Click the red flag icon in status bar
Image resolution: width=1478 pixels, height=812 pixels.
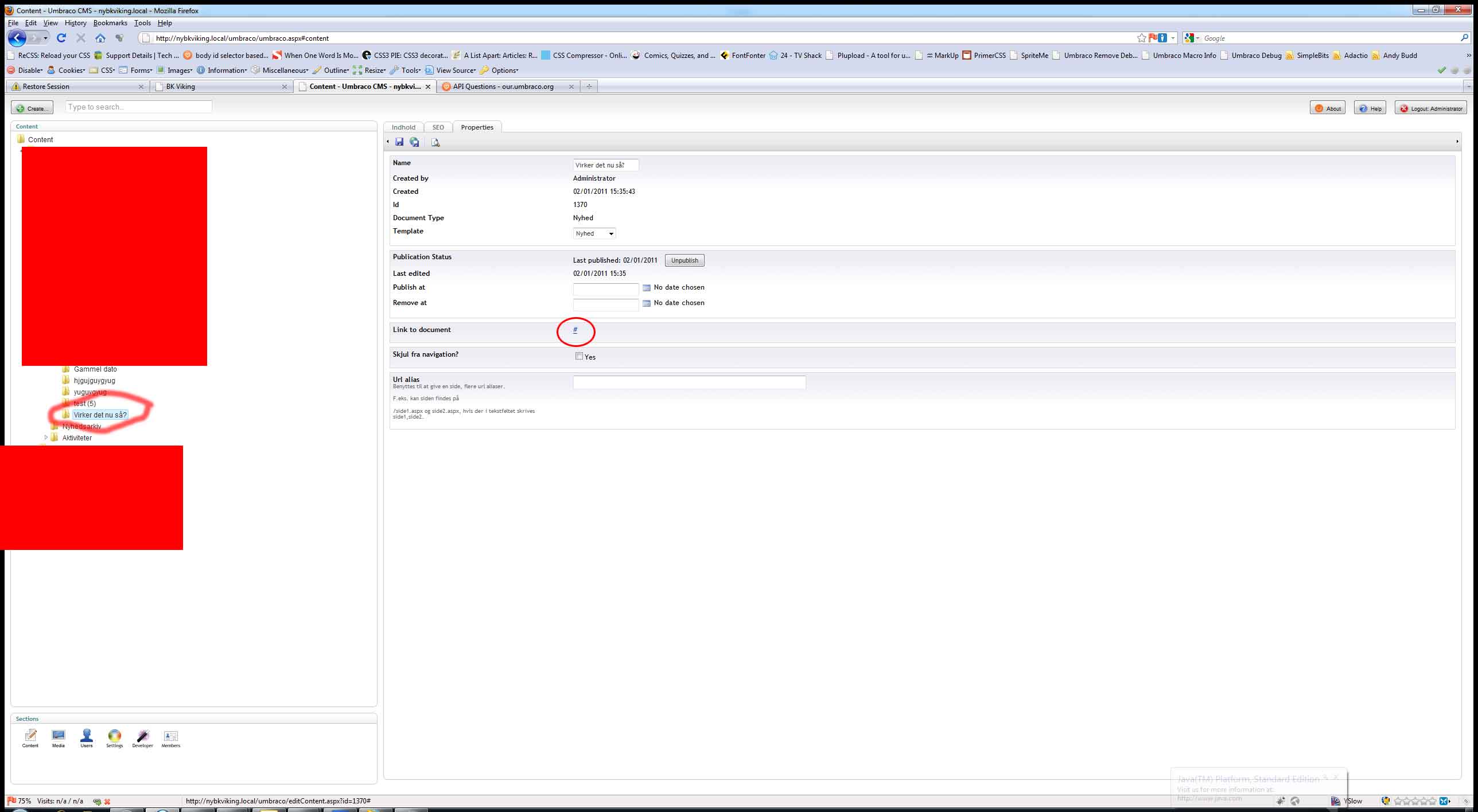click(11, 801)
